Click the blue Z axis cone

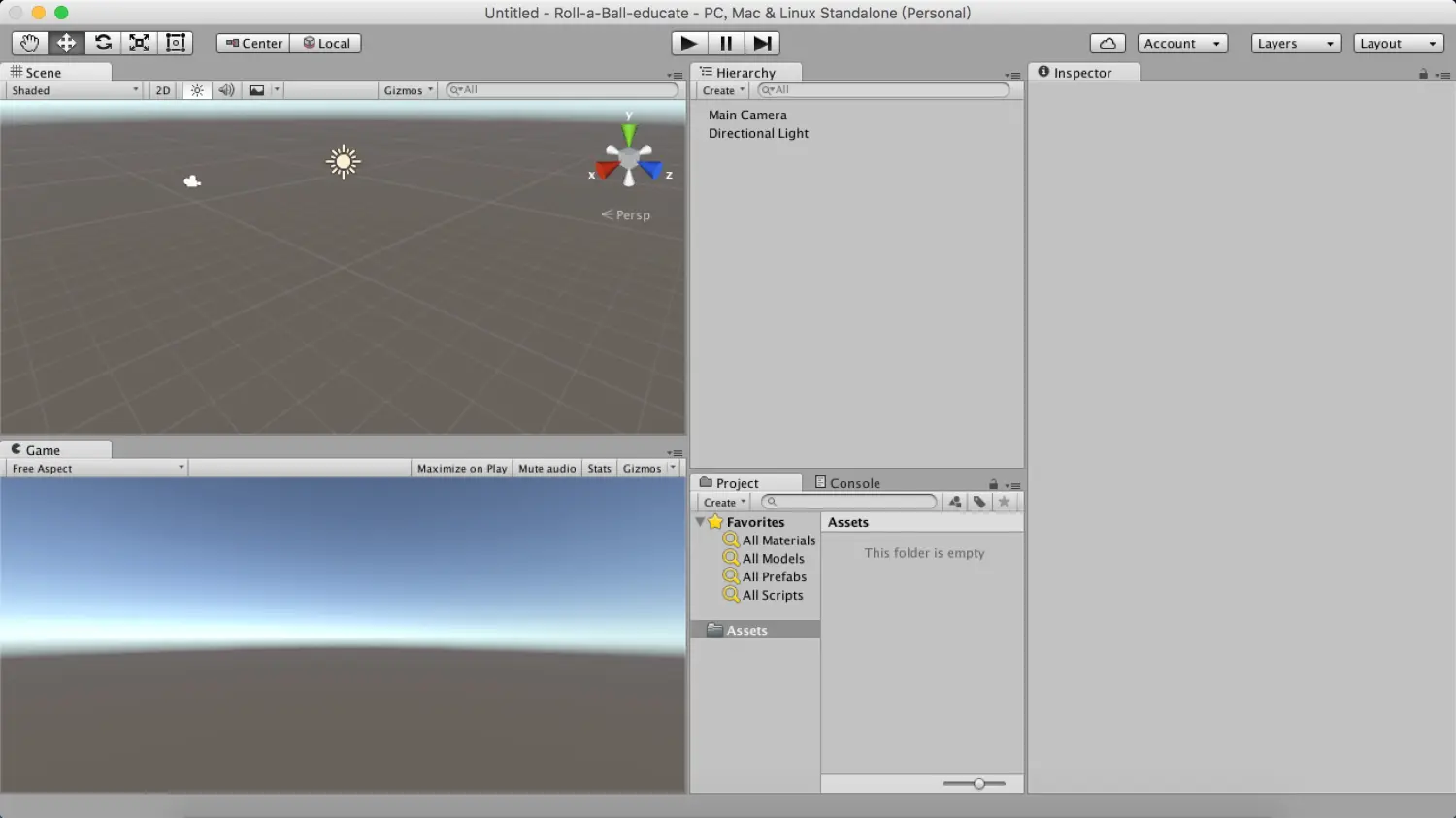tap(651, 170)
